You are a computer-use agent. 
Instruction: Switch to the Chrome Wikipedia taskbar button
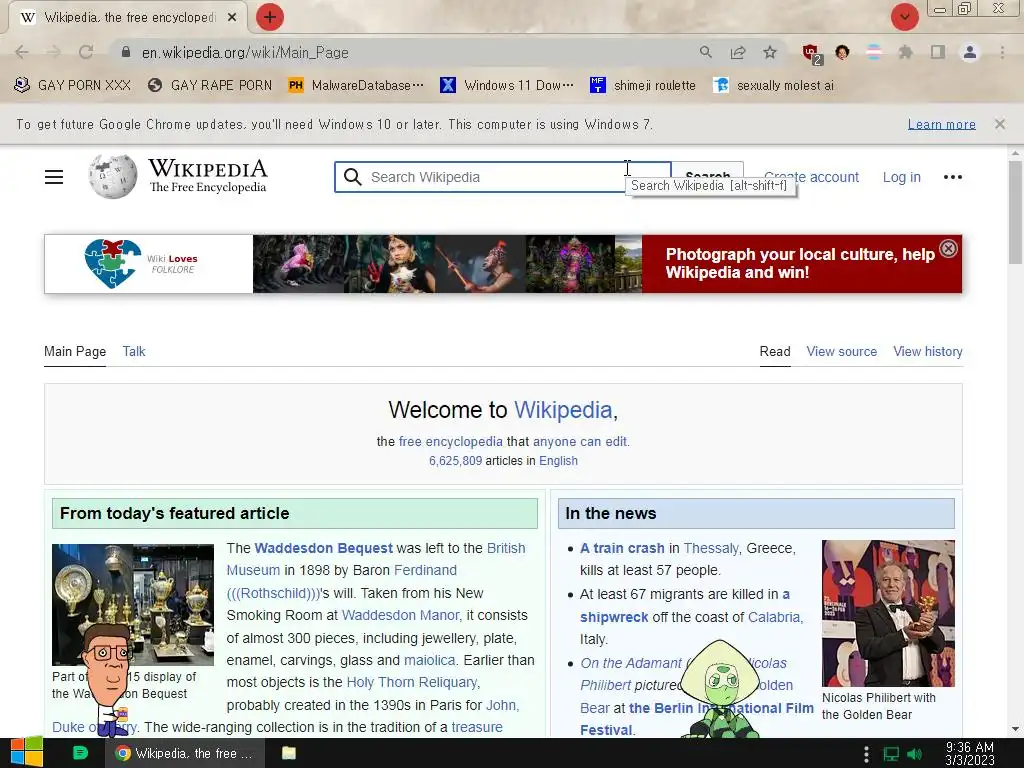pyautogui.click(x=185, y=753)
